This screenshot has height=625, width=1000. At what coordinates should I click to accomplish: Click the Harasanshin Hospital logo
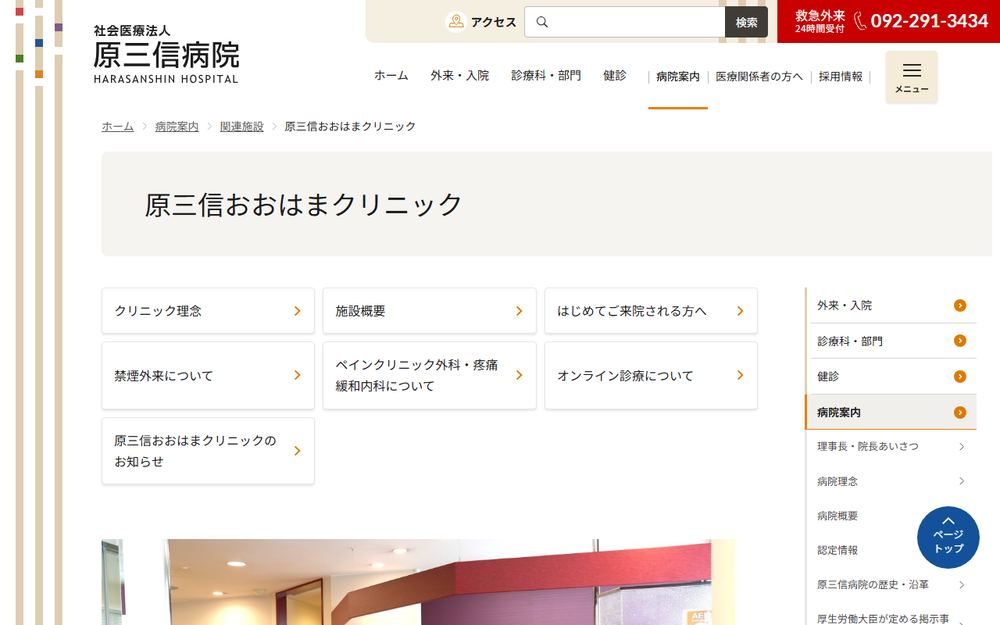click(x=166, y=55)
